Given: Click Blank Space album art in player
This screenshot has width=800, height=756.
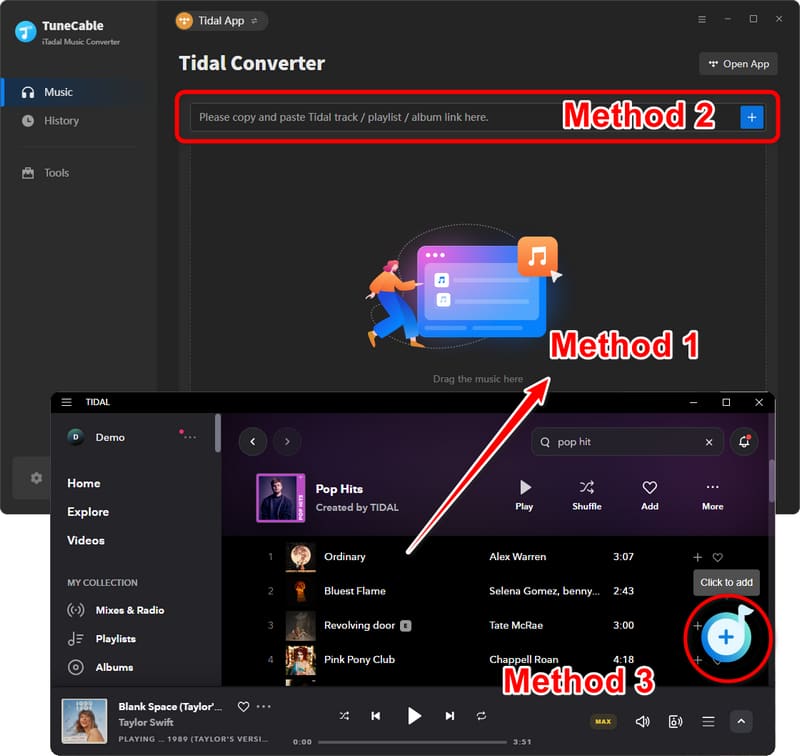Looking at the screenshot, I should pyautogui.click(x=84, y=721).
